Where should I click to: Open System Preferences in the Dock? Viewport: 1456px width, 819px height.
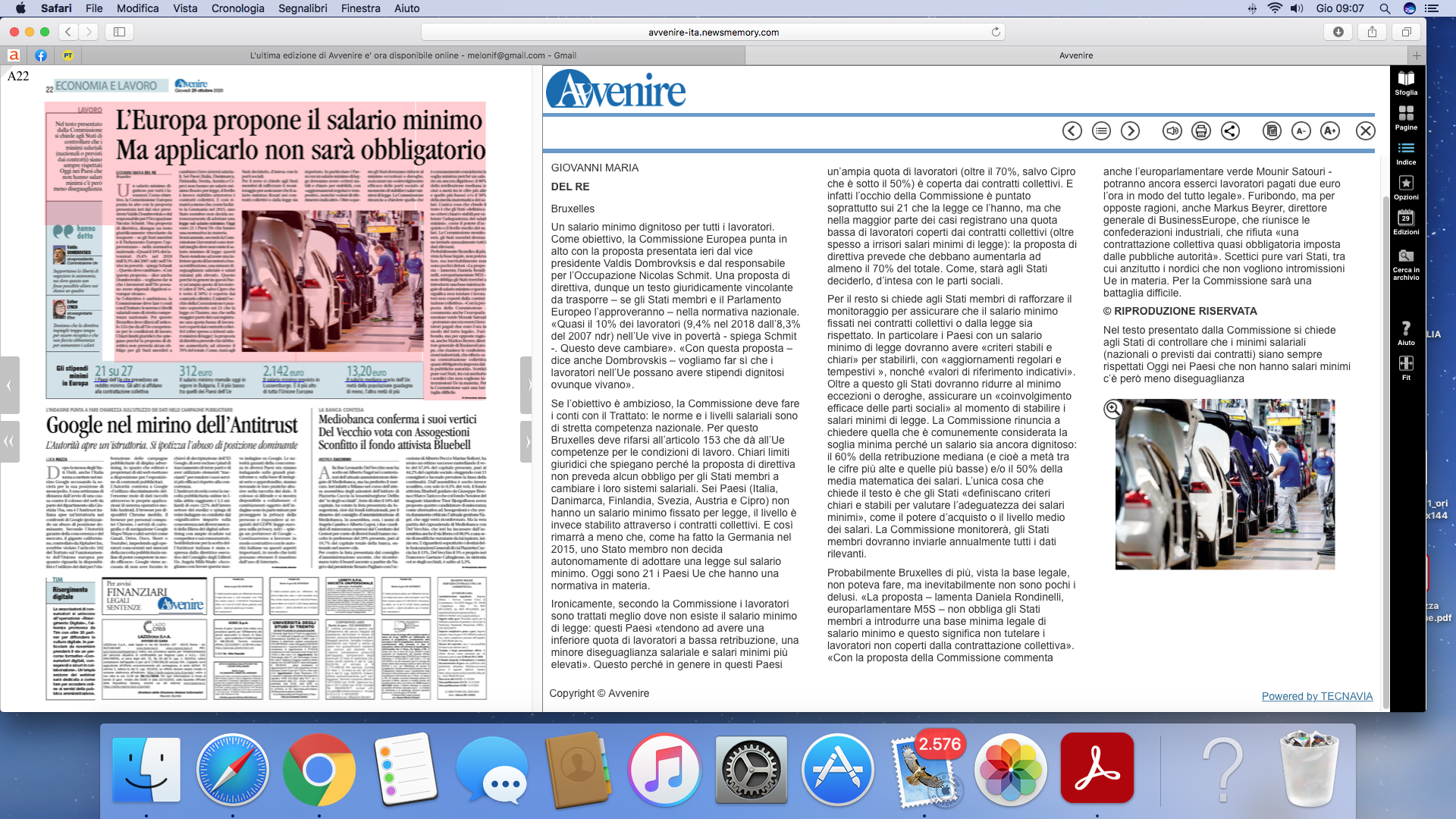point(751,770)
